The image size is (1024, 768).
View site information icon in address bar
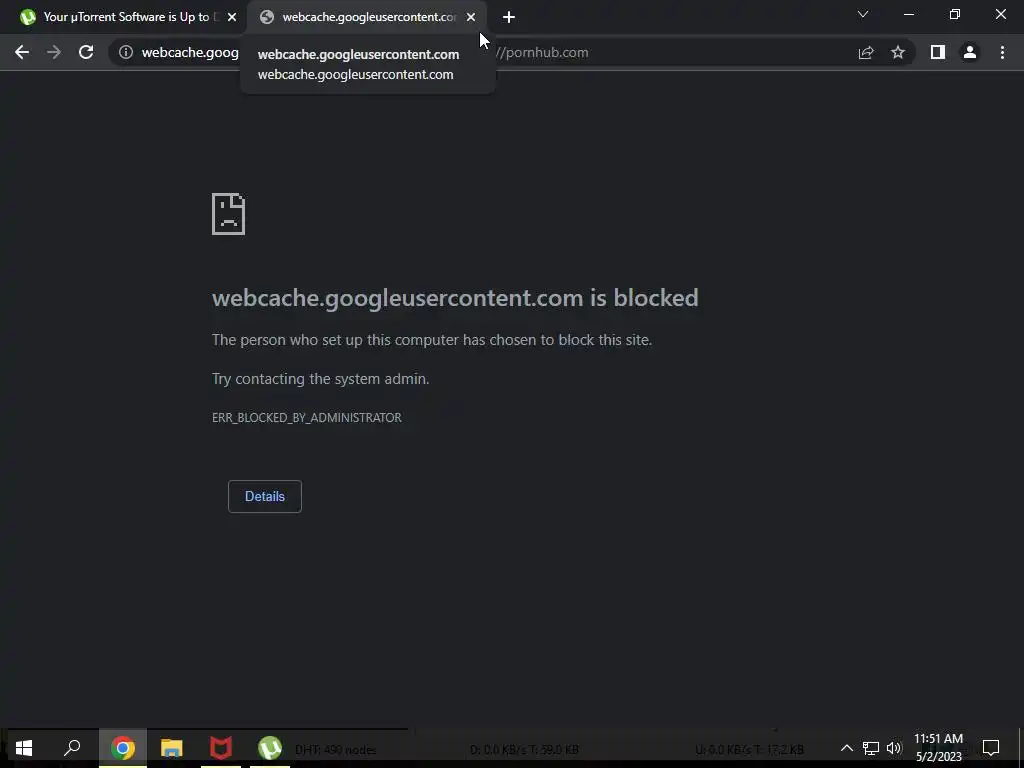click(126, 52)
